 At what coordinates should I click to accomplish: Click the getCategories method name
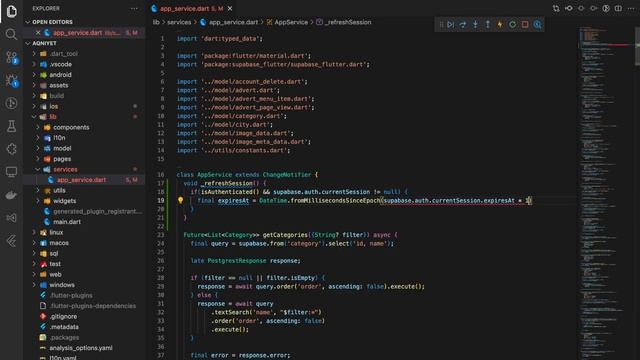(x=285, y=235)
